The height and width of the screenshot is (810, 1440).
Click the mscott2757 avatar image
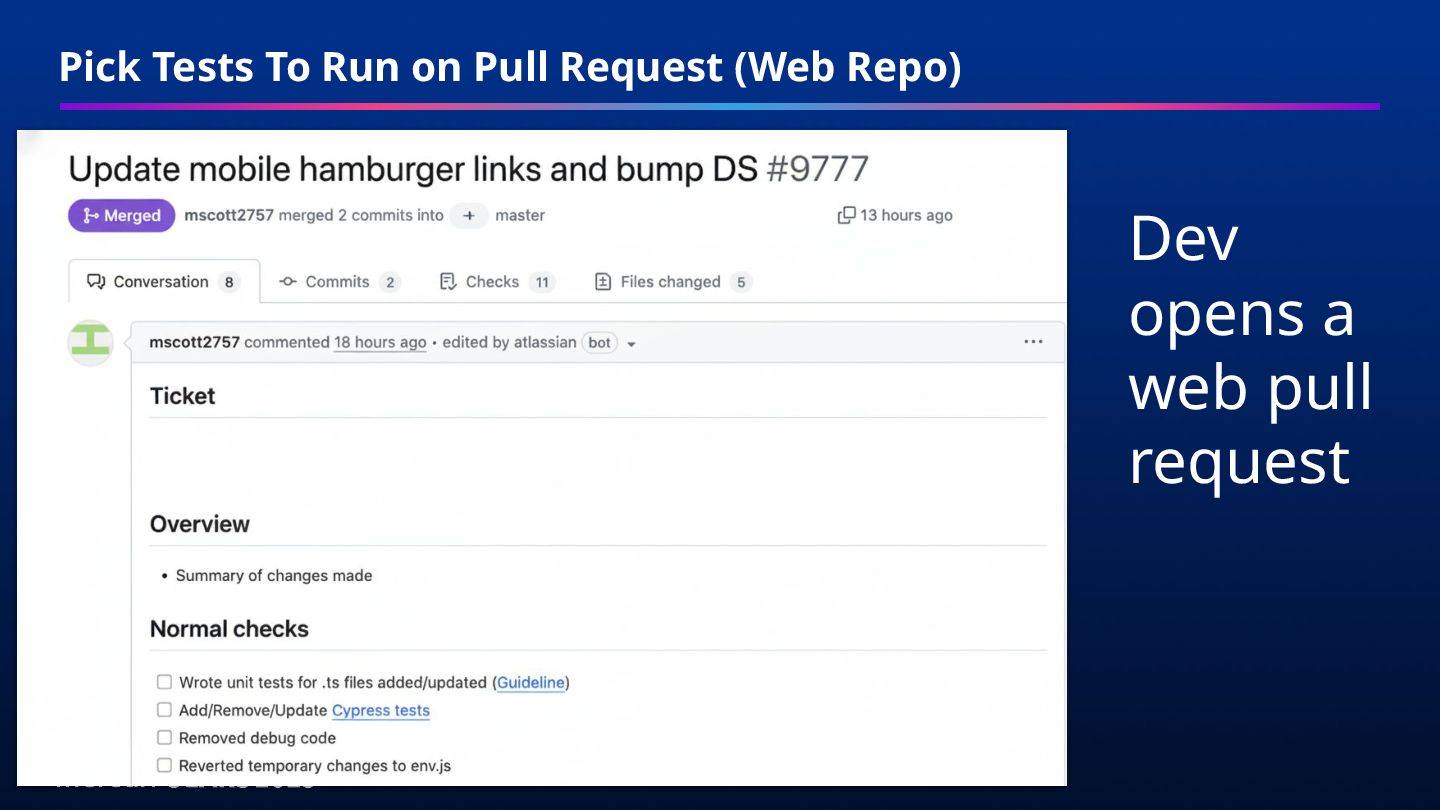[91, 342]
